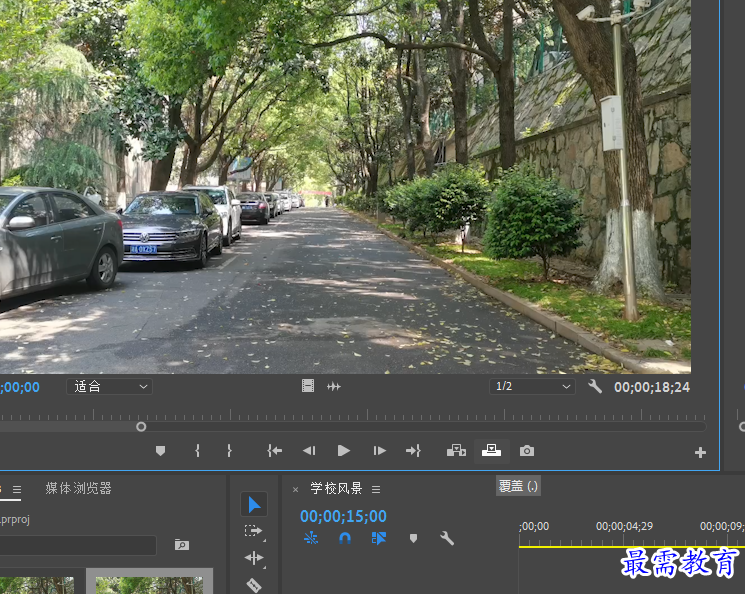Open 学校风景 panel menu
The width and height of the screenshot is (745, 594).
tap(376, 489)
